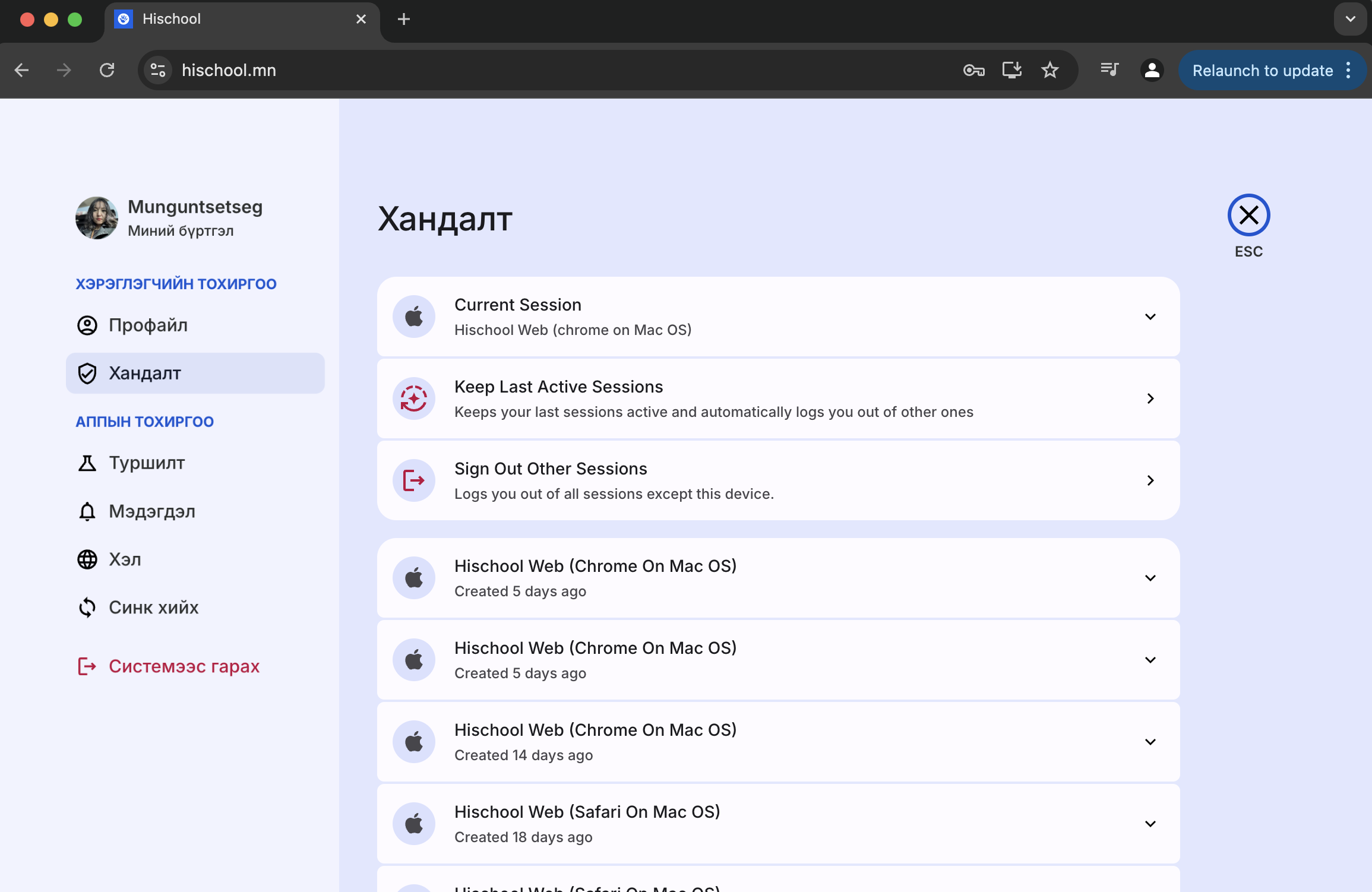Select the shield icon next to Хандалт
Image resolution: width=1372 pixels, height=892 pixels.
click(x=87, y=373)
